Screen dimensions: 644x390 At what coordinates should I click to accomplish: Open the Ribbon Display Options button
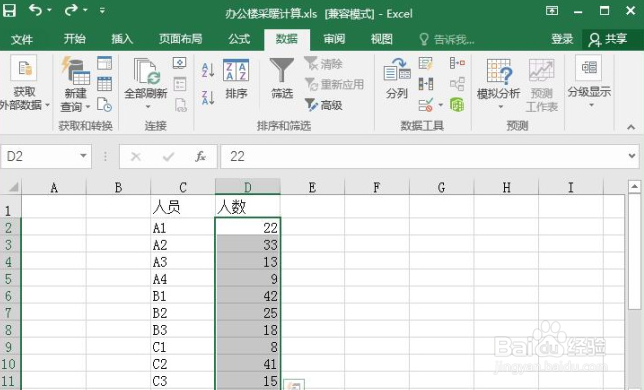(552, 11)
